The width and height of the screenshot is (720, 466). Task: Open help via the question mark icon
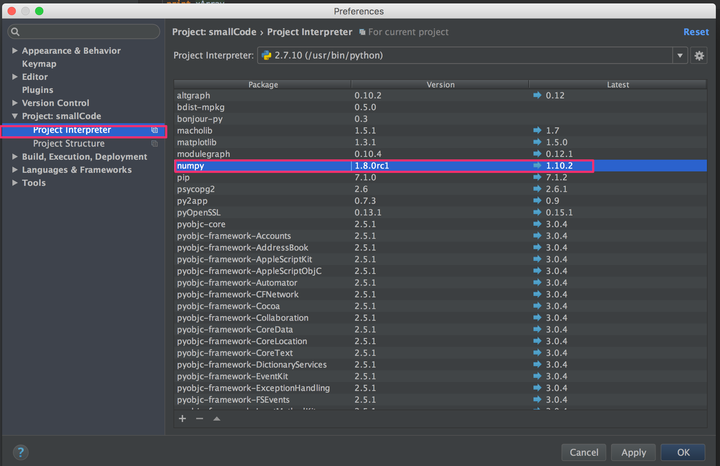pyautogui.click(x=20, y=452)
